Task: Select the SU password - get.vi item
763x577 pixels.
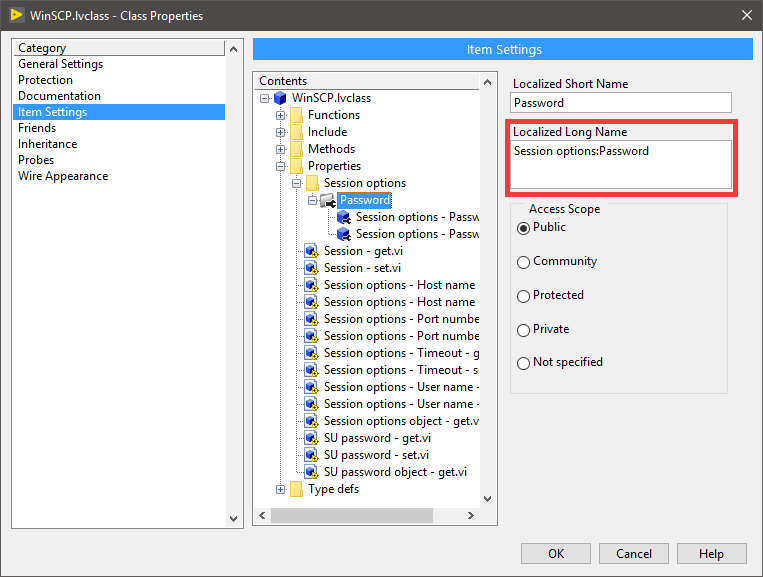Action: (377, 438)
